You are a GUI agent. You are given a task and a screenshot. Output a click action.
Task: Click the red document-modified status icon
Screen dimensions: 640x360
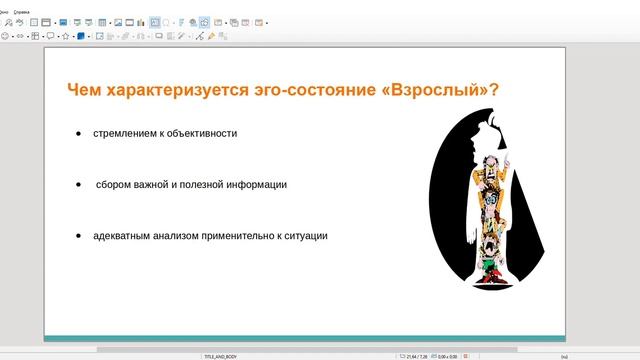pos(466,356)
